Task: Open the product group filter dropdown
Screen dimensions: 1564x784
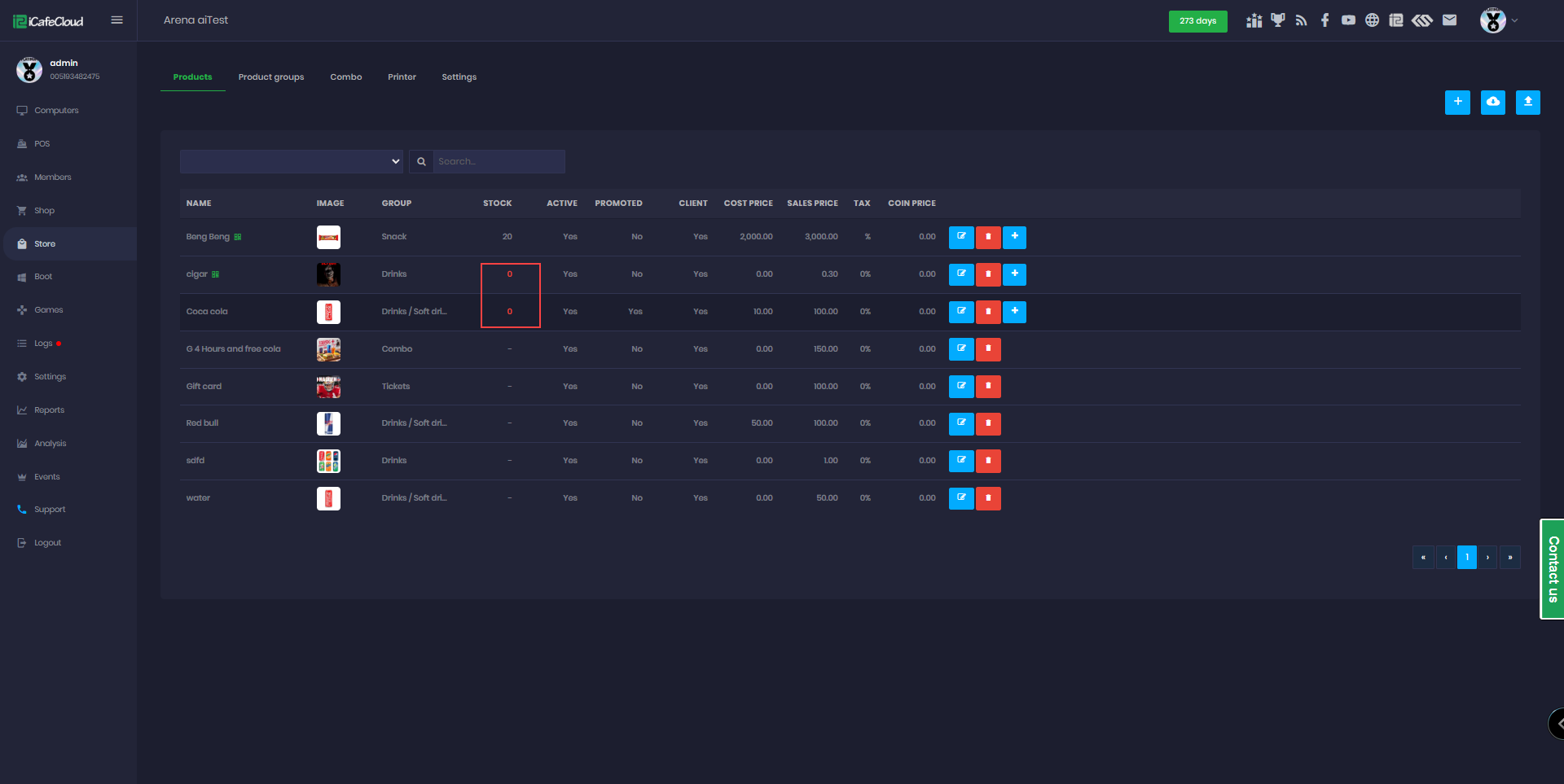Action: (292, 161)
